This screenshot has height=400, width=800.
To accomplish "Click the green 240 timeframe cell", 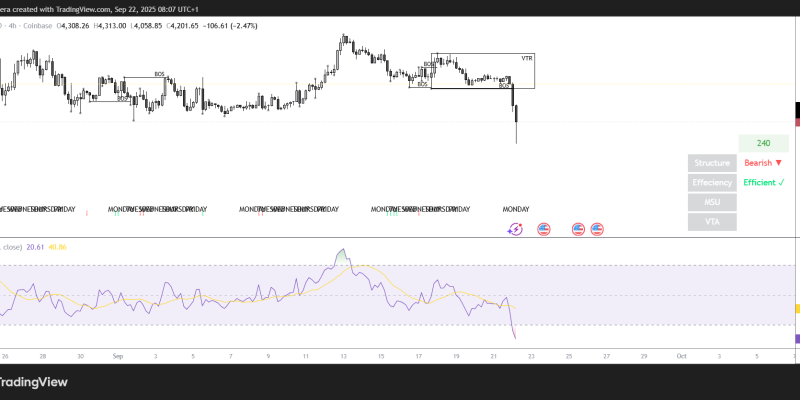I will point(763,143).
